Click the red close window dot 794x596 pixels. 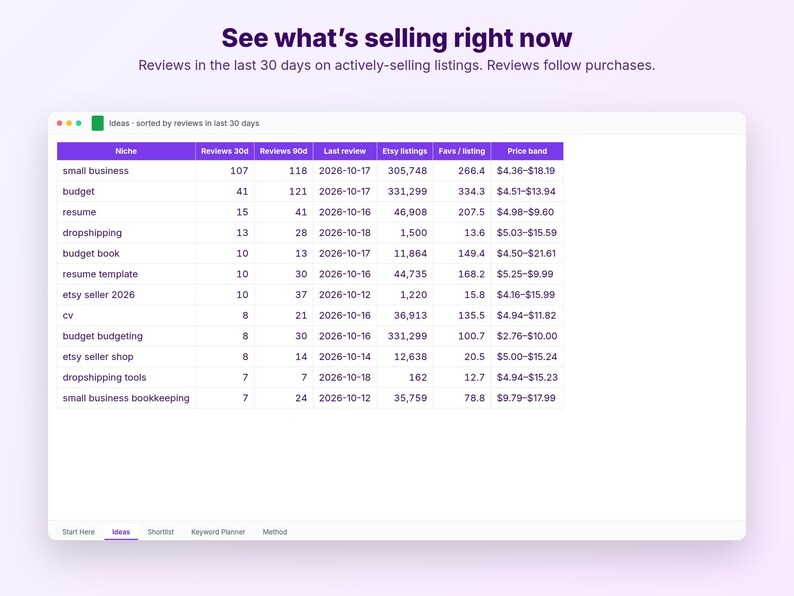point(60,123)
